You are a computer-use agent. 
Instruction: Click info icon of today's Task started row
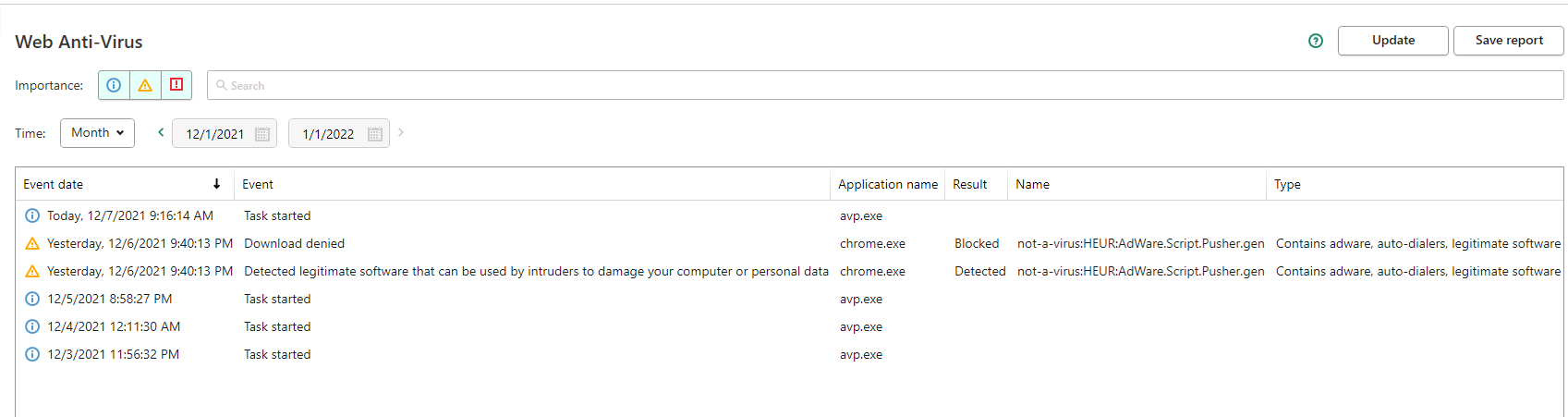32,215
